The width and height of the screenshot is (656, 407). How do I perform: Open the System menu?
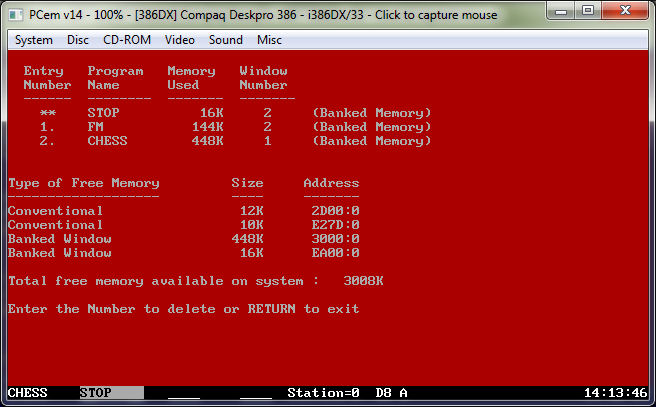tap(34, 40)
